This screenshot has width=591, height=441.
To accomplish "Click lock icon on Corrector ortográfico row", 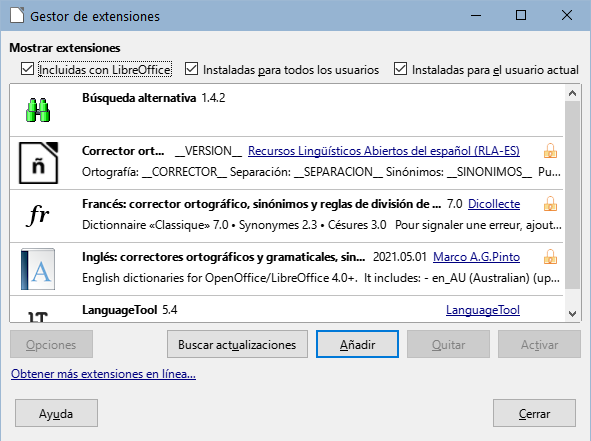I will point(550,151).
